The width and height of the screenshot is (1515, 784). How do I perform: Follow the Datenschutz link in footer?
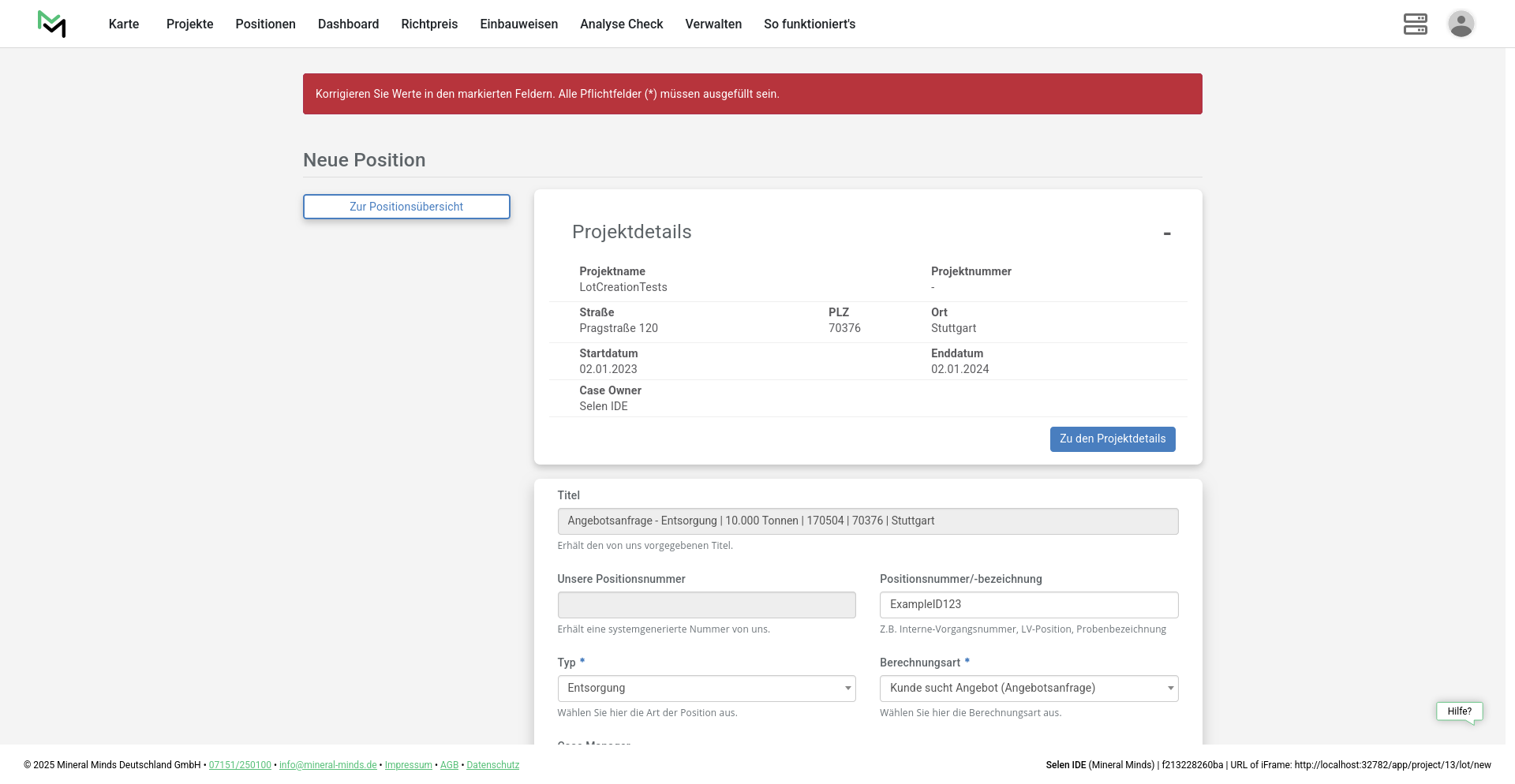[492, 765]
